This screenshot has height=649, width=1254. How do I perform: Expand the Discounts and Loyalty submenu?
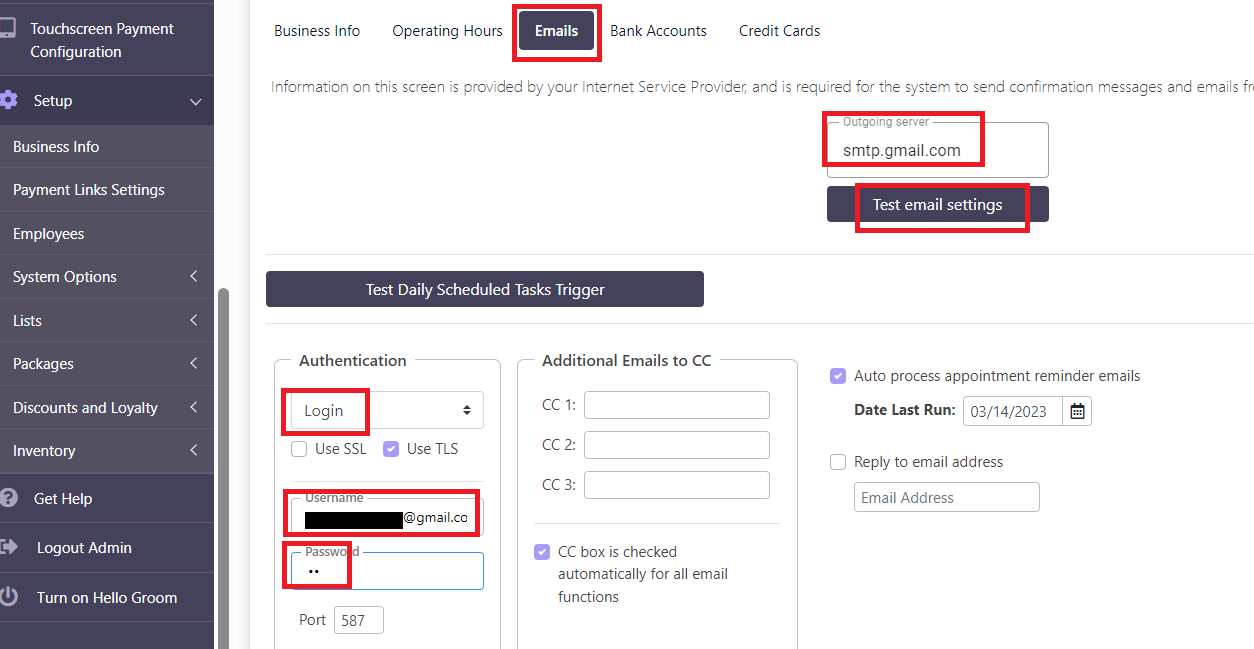click(x=194, y=408)
